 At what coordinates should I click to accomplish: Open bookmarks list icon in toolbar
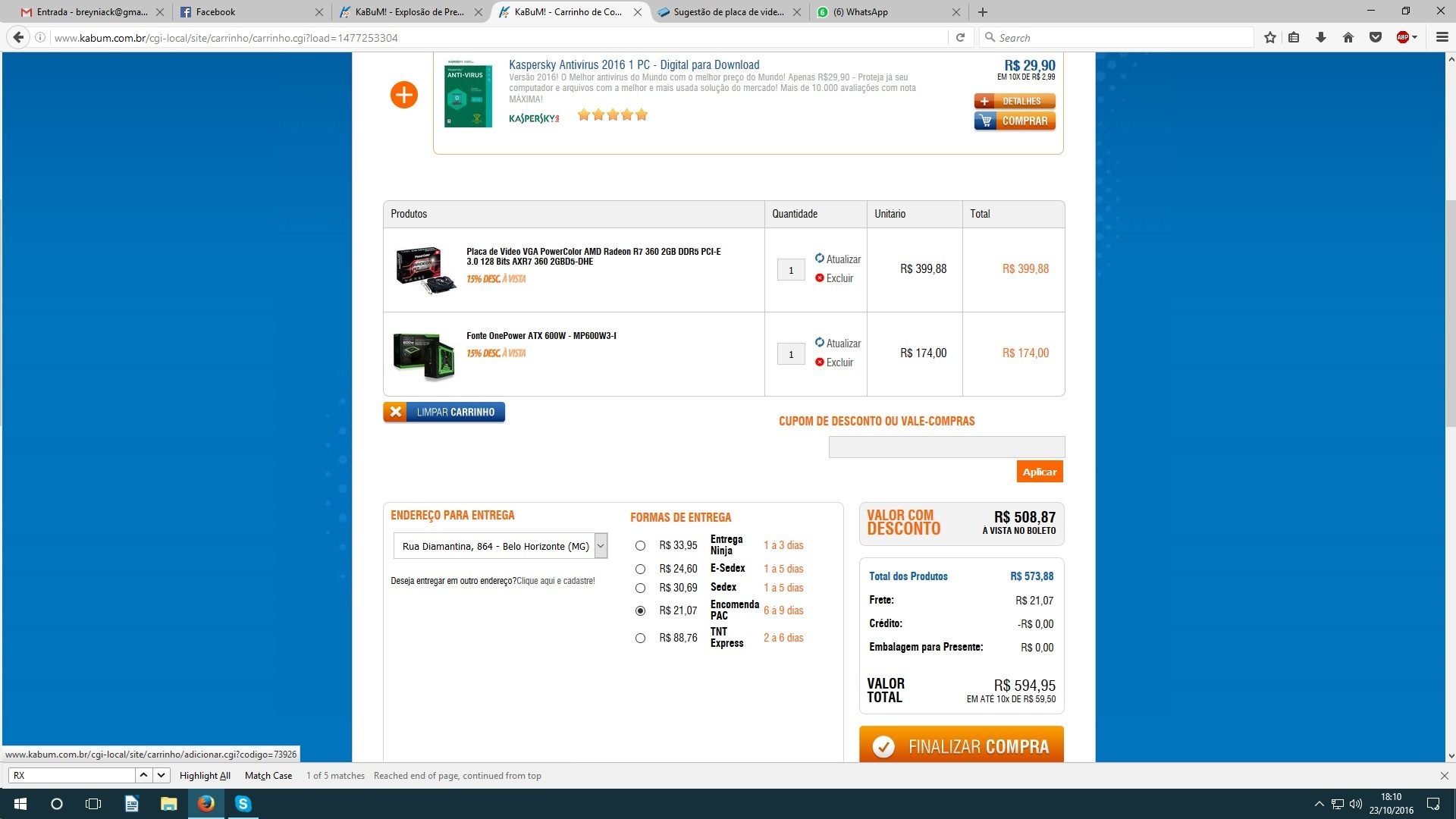tap(1294, 37)
